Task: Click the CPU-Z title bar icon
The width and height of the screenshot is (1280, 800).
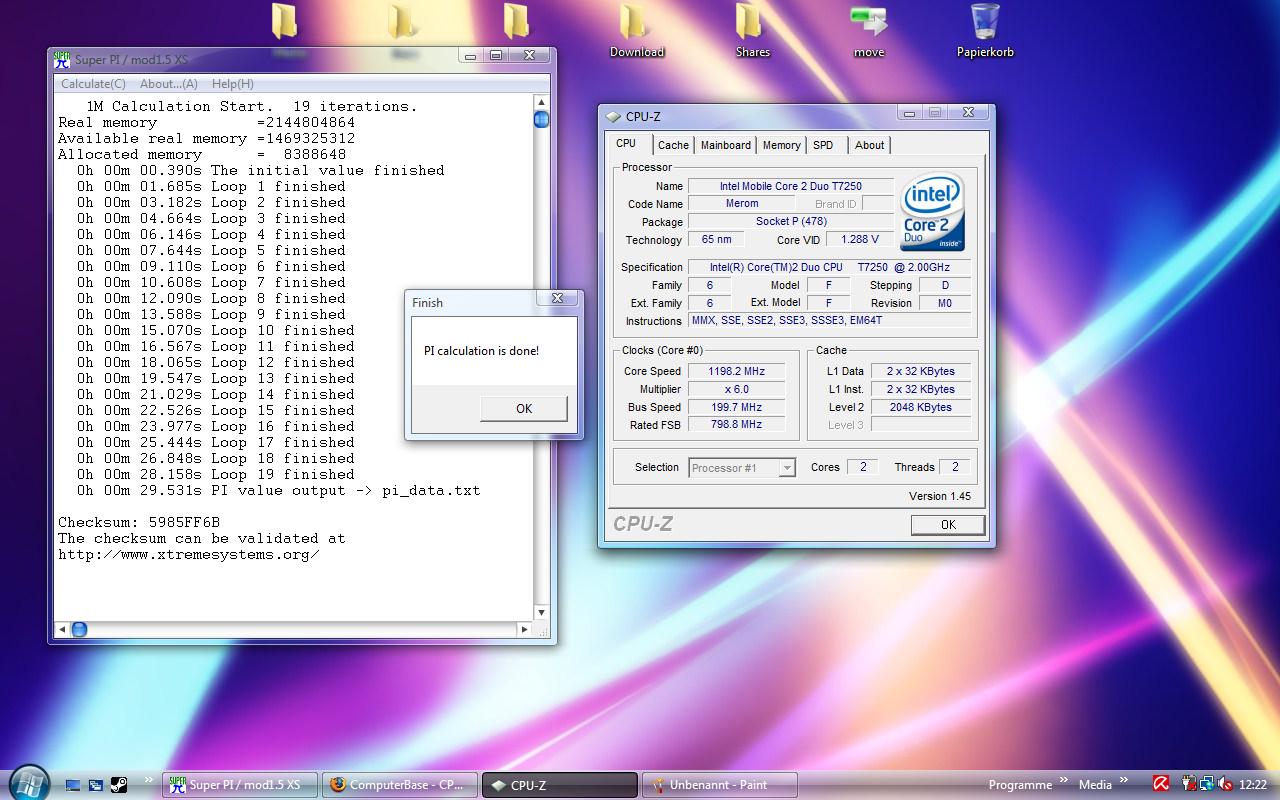Action: [x=613, y=117]
